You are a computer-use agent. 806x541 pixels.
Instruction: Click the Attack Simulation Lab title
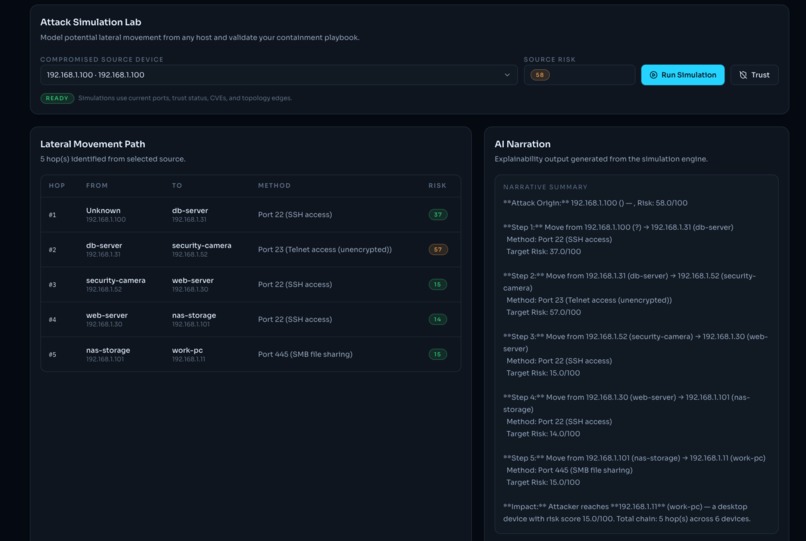pos(90,22)
